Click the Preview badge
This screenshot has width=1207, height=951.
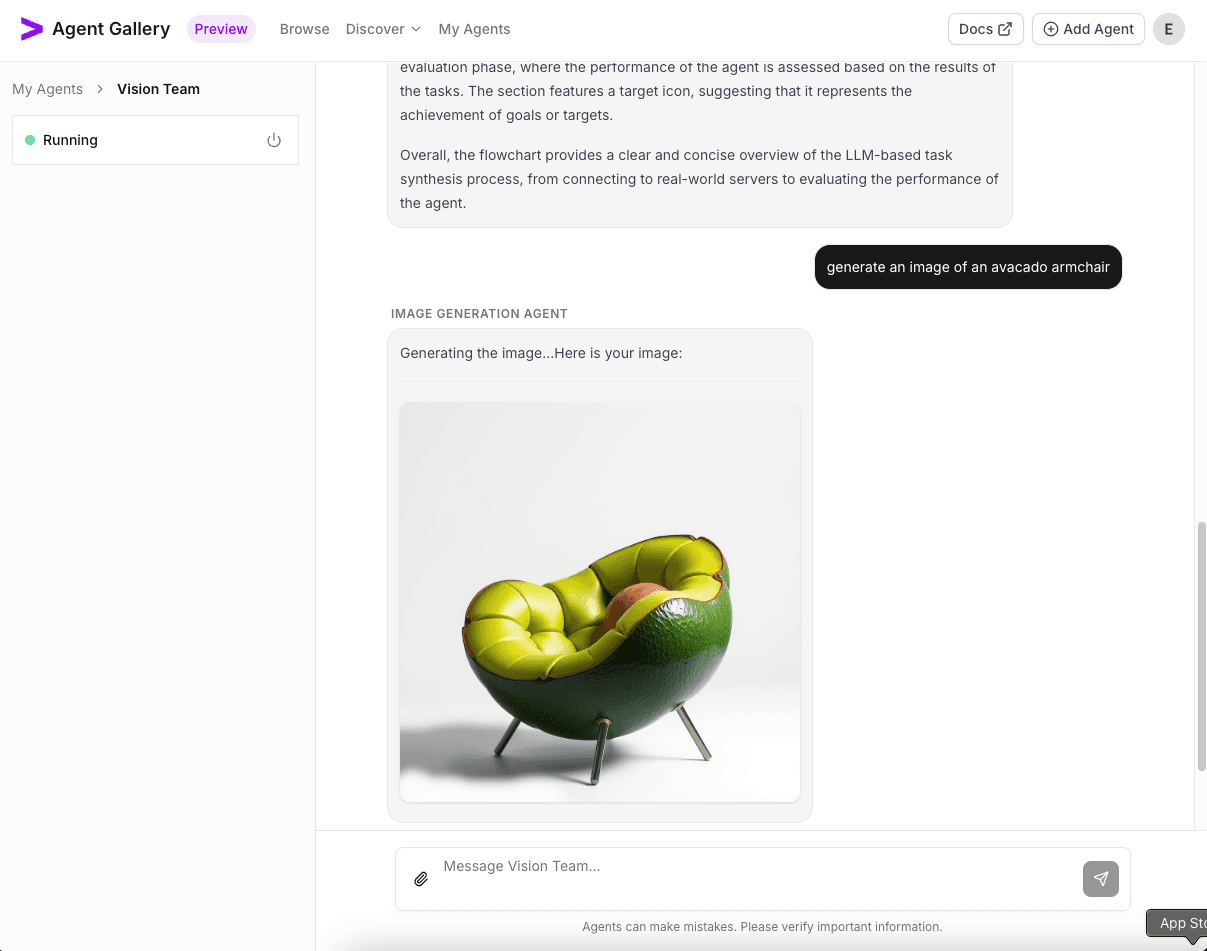coord(221,29)
